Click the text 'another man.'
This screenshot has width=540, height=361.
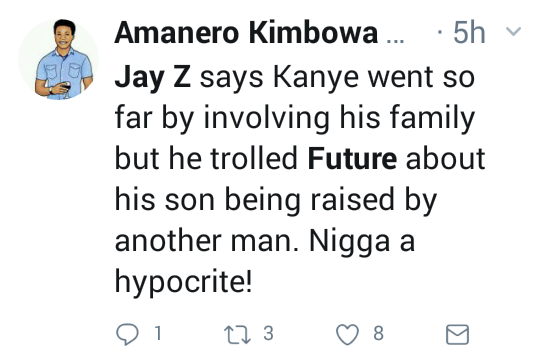pos(207,241)
